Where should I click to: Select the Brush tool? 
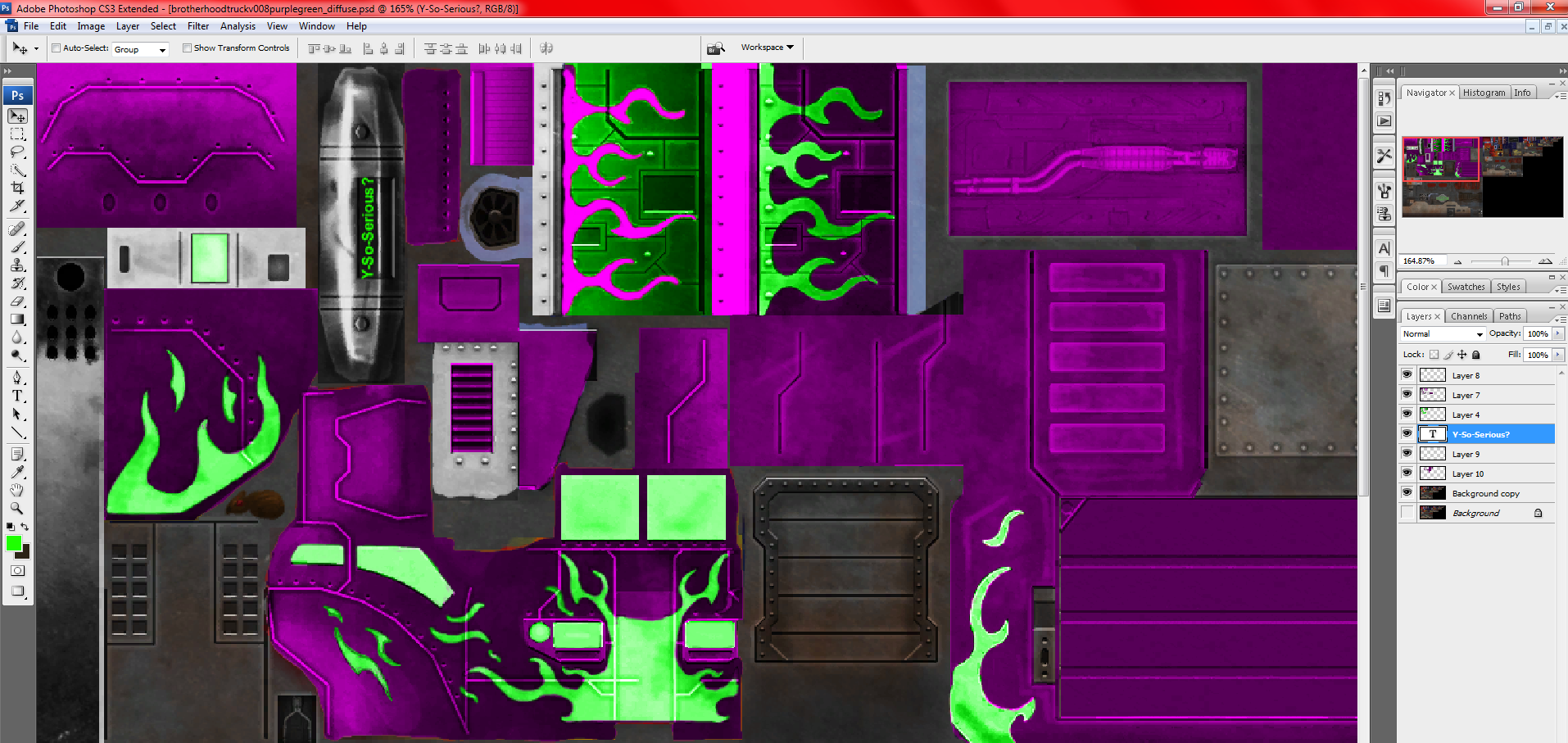click(17, 247)
